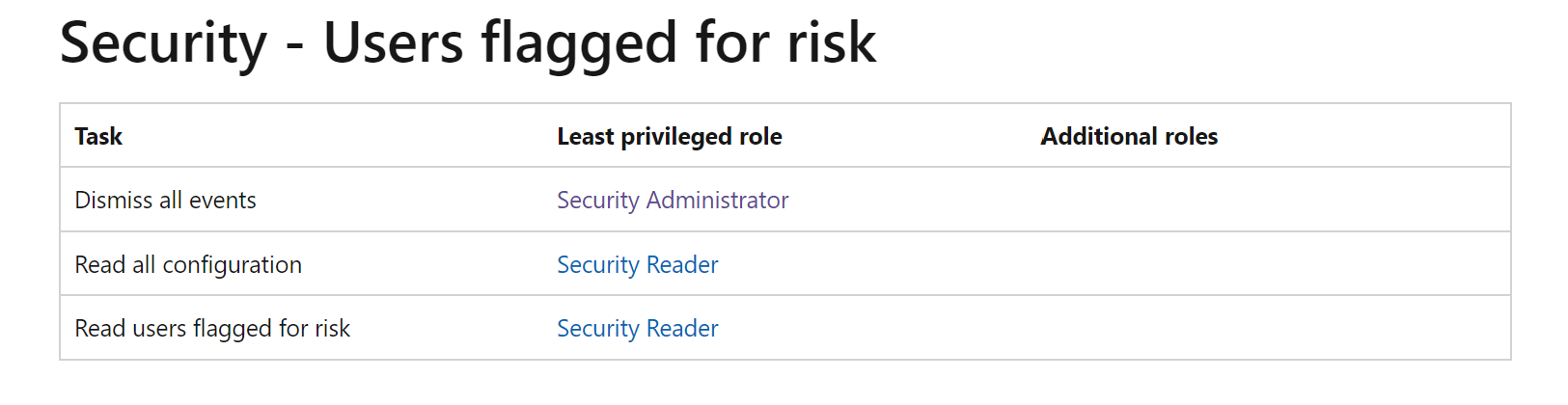Click the Additional roles column header
Image resolution: width=1568 pixels, height=405 pixels.
point(1129,136)
